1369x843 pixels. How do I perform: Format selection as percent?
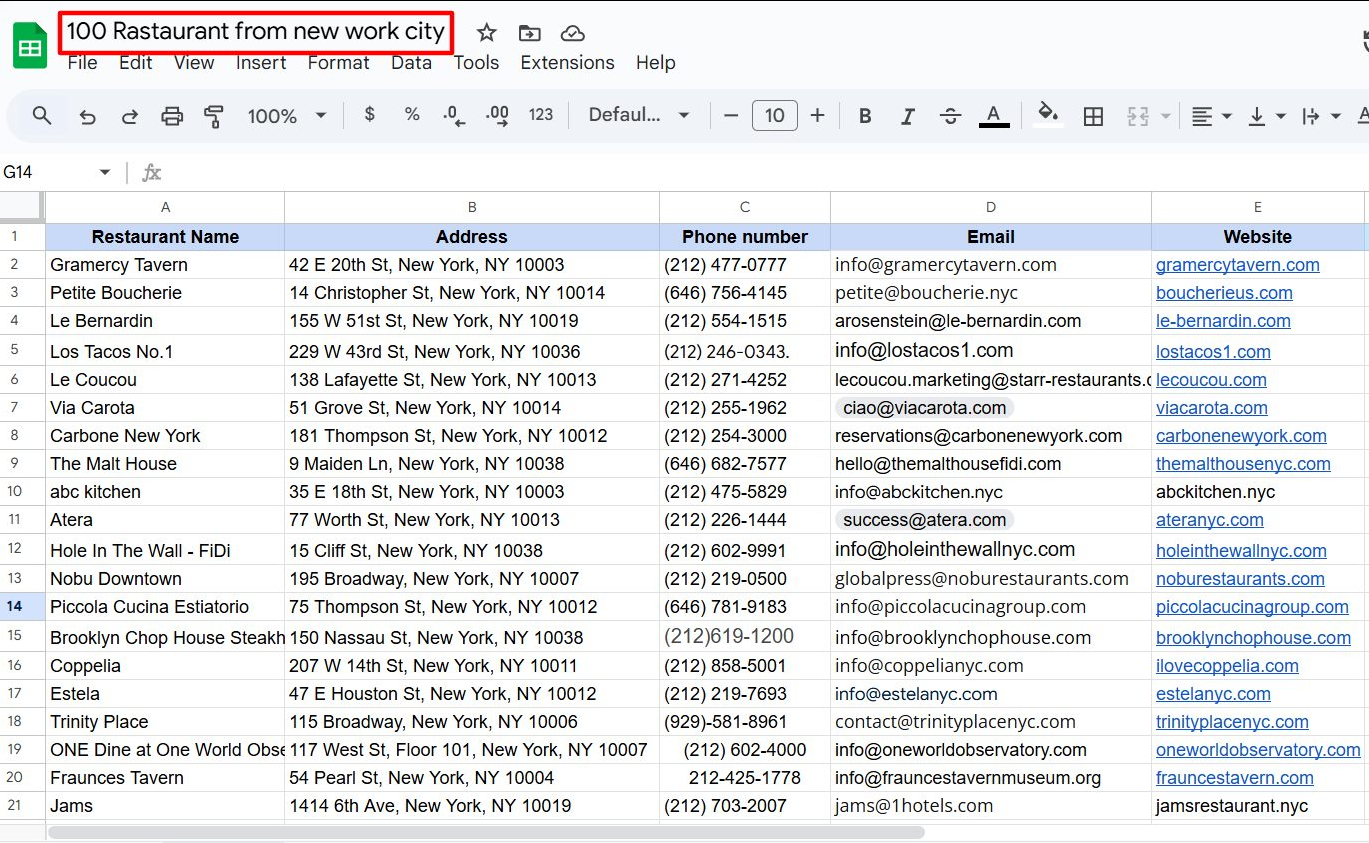point(411,115)
